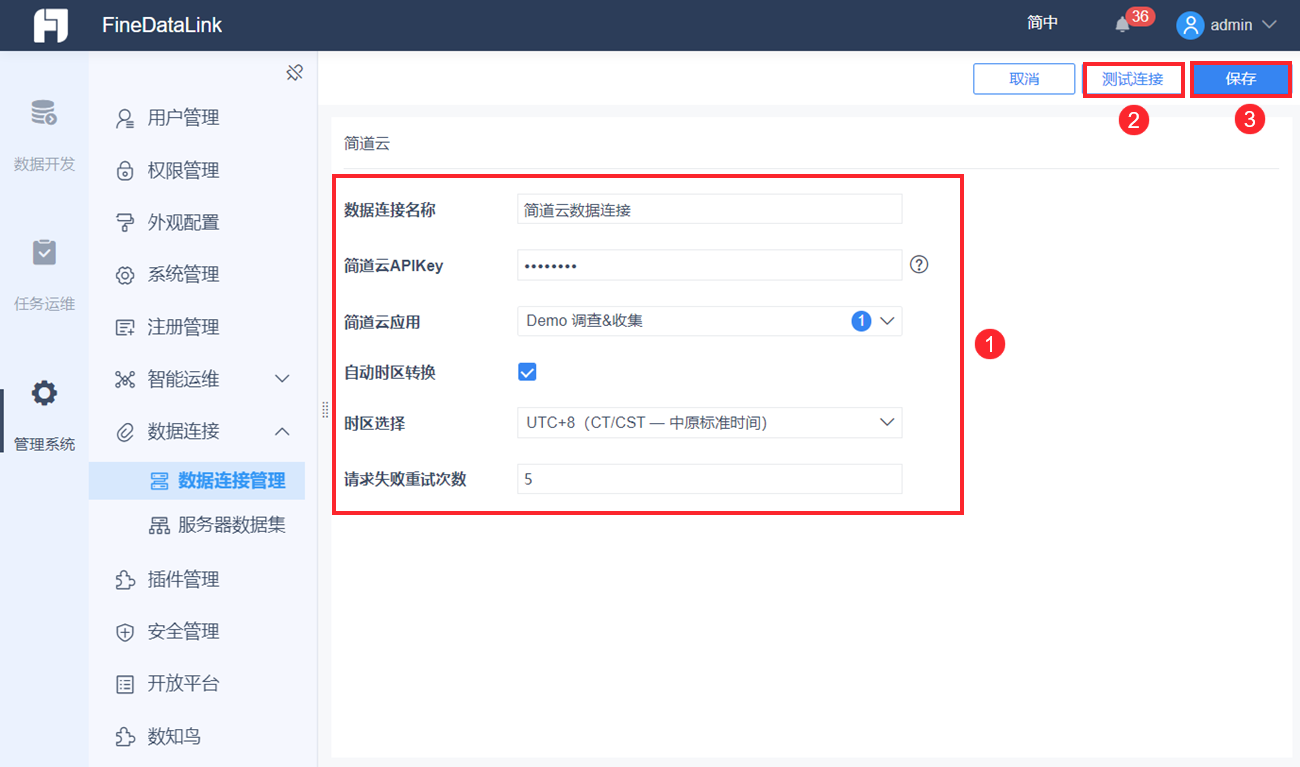Click the 权限管理 lock icon
This screenshot has height=767, width=1300.
[125, 170]
